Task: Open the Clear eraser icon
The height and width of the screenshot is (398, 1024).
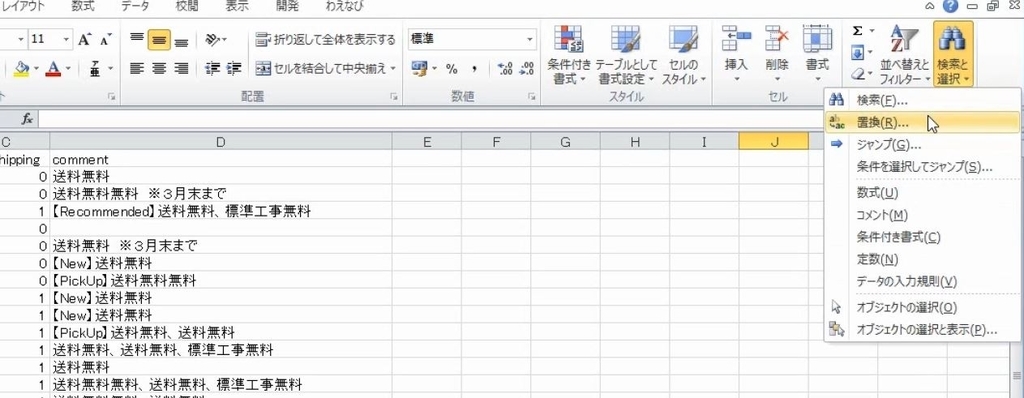Action: [x=857, y=74]
